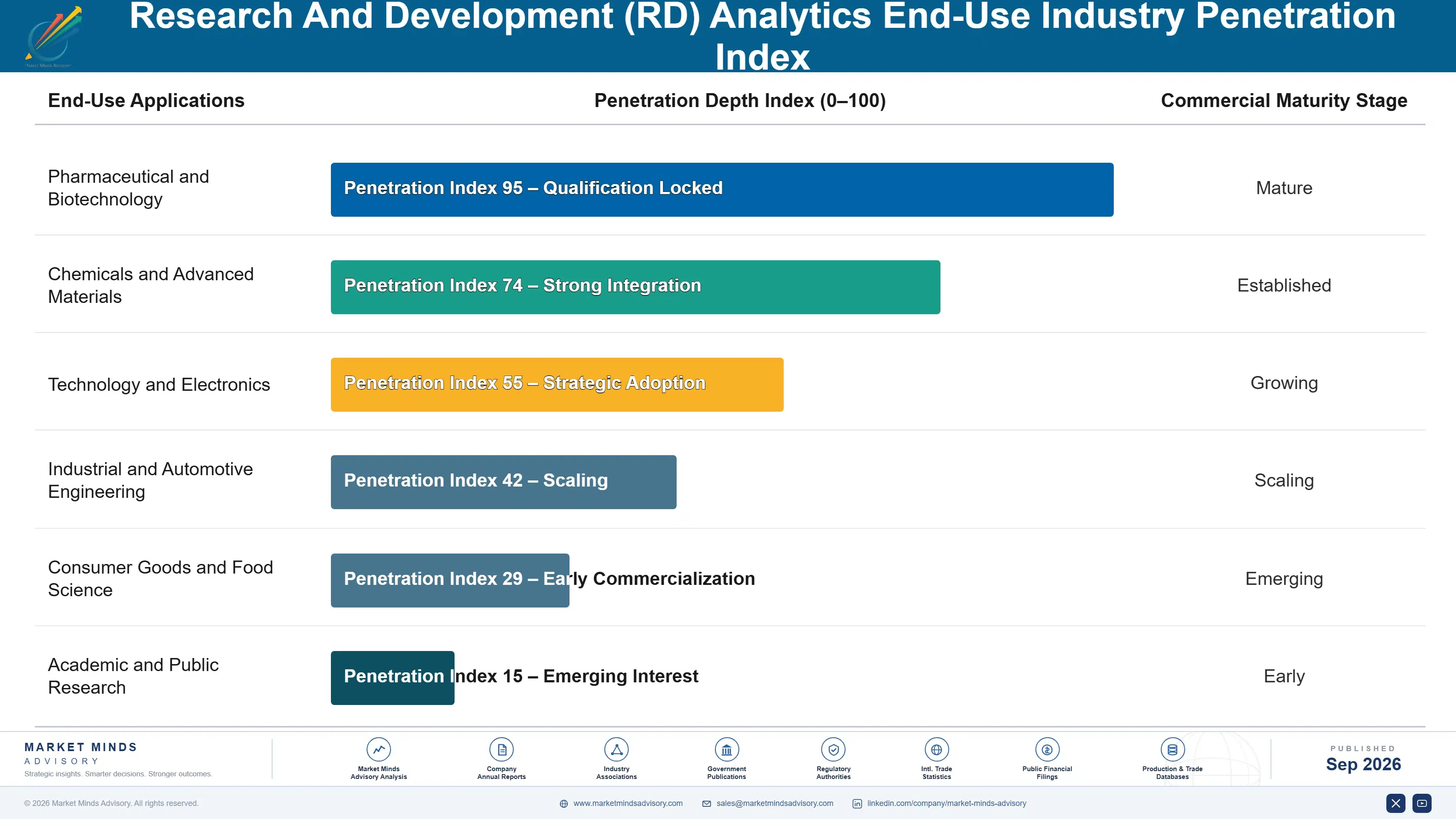This screenshot has width=1456, height=819.
Task: Click the End-Use Applications column header
Action: click(x=146, y=101)
